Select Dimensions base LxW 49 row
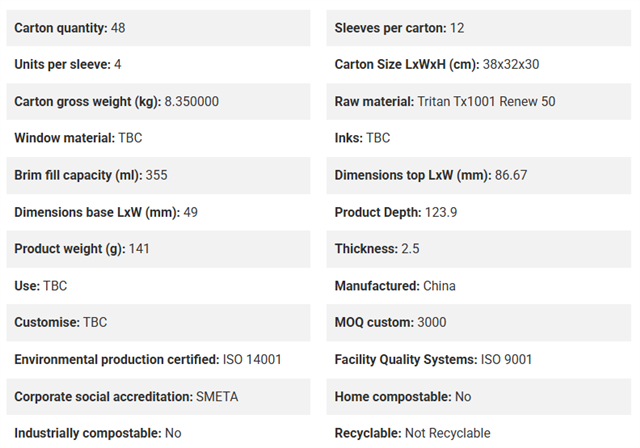Viewport: 640px width, 448px height. click(x=158, y=212)
